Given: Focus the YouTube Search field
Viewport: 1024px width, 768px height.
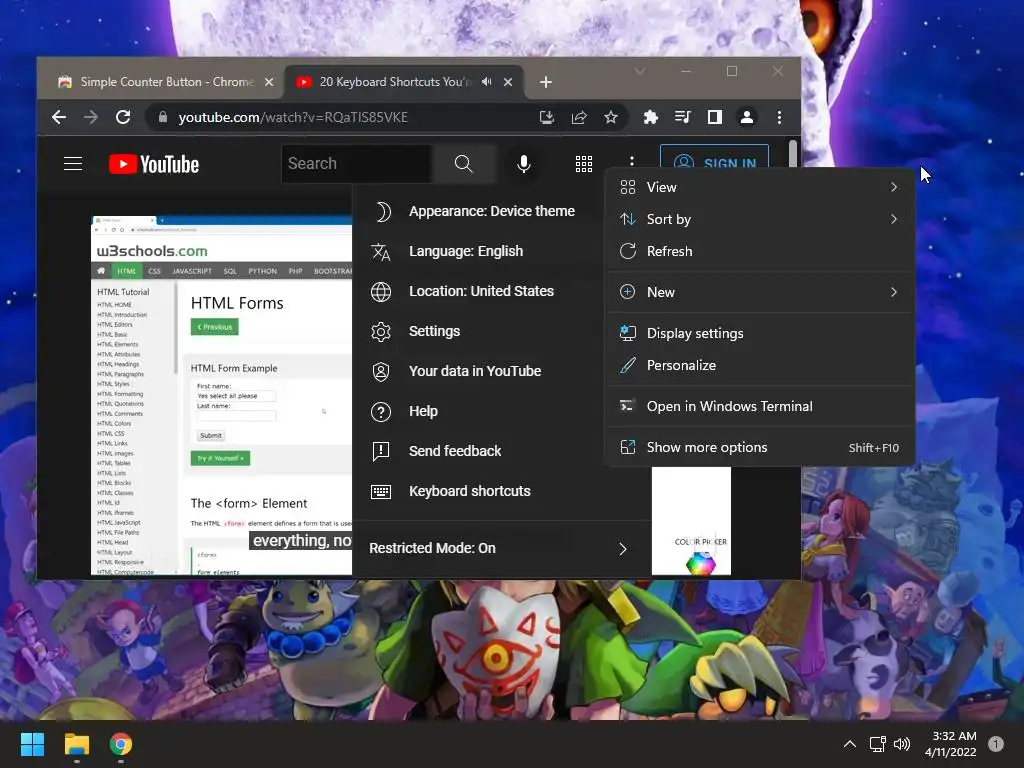Looking at the screenshot, I should click(x=357, y=164).
